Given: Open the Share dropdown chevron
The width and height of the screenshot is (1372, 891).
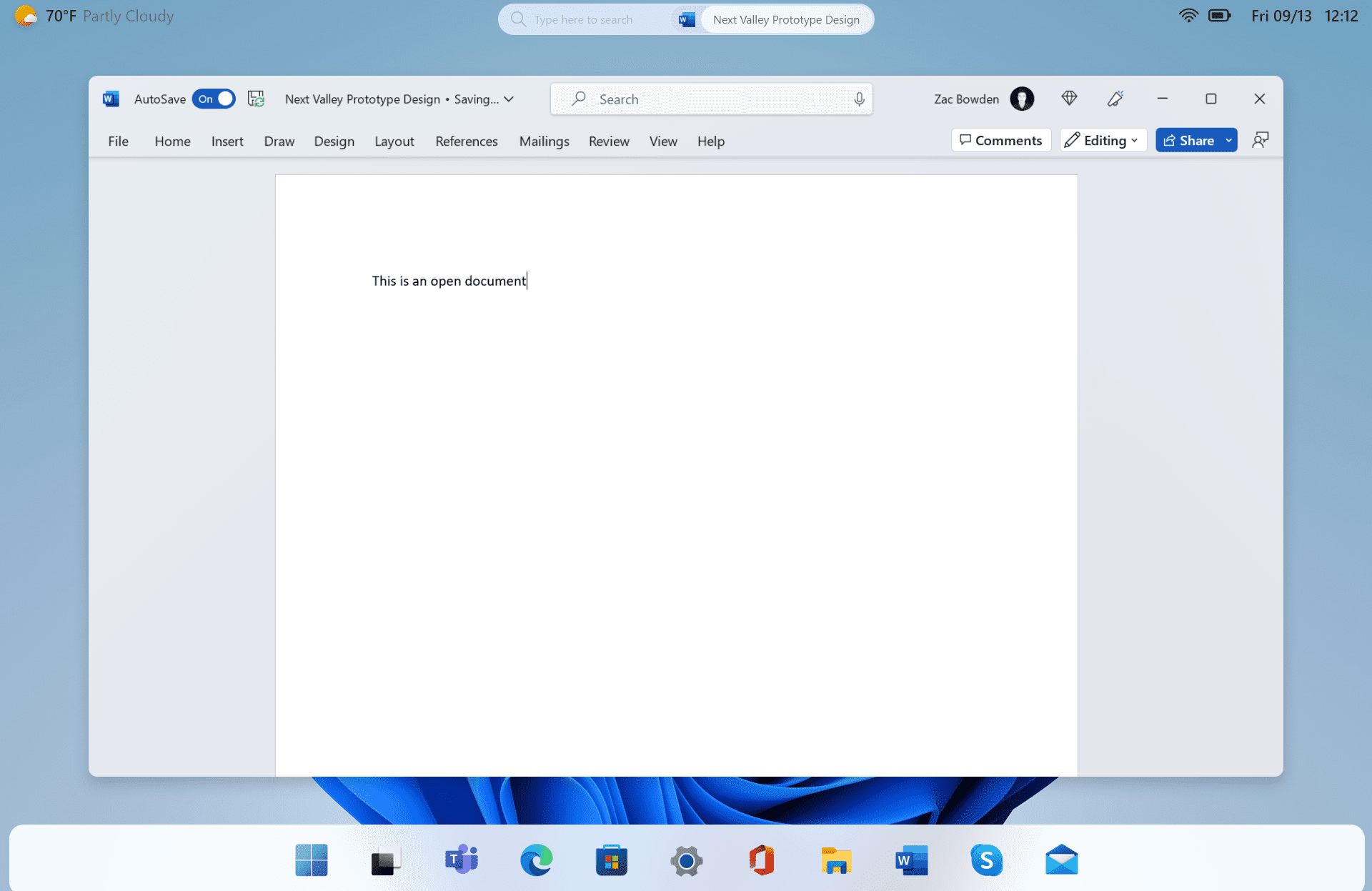Looking at the screenshot, I should click(x=1227, y=140).
